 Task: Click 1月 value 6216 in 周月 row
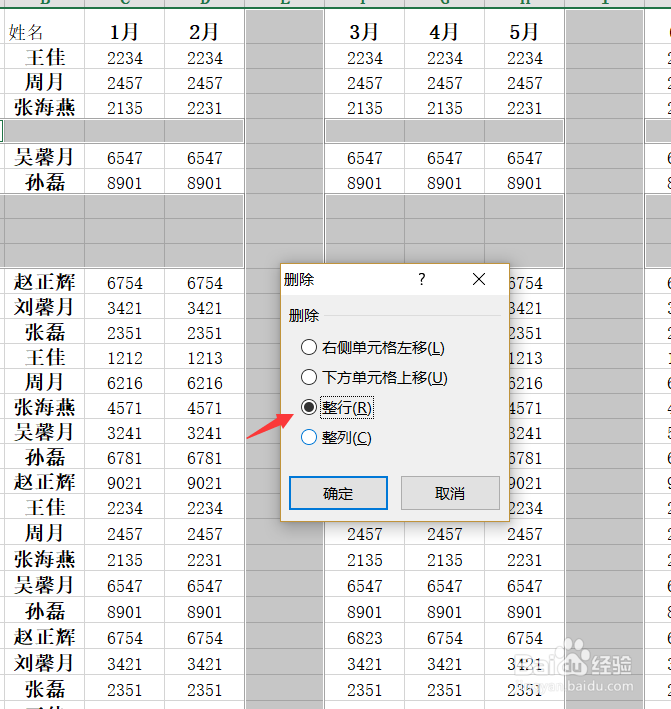coord(124,382)
